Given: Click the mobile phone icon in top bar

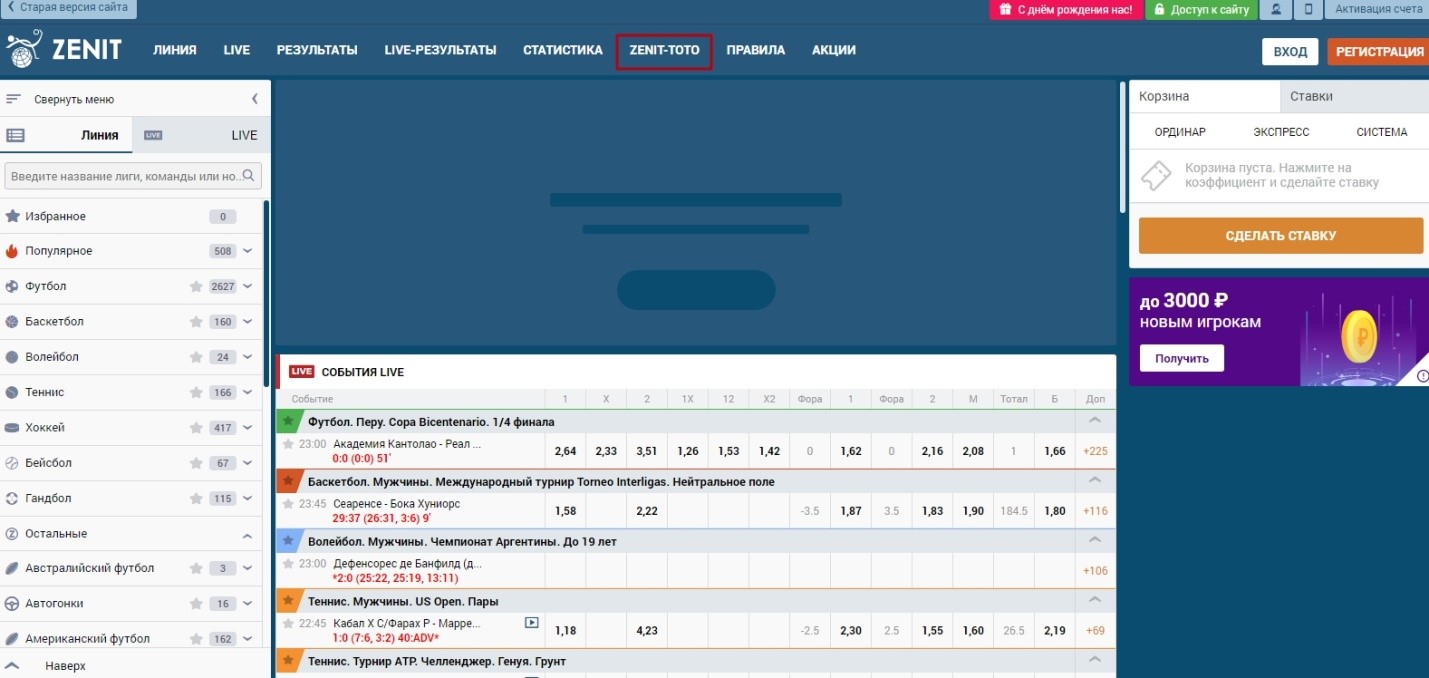Looking at the screenshot, I should [1308, 9].
